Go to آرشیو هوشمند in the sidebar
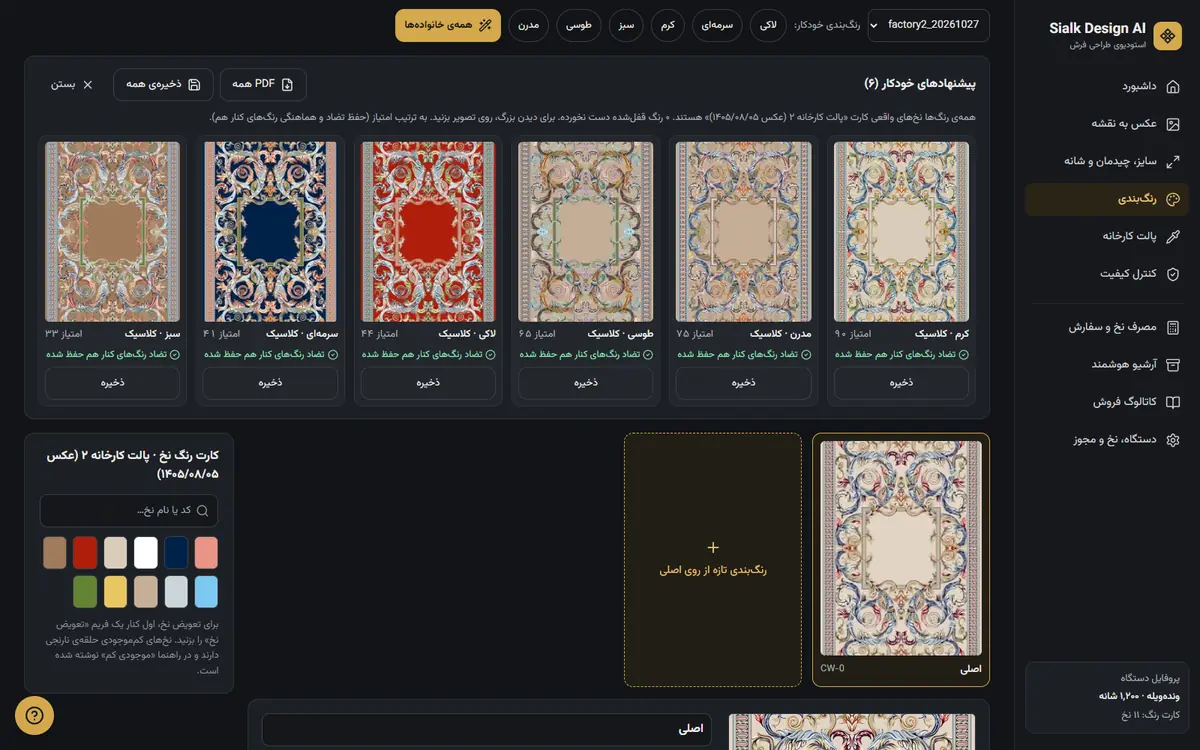Viewport: 1200px width, 750px height. pyautogui.click(x=1107, y=365)
